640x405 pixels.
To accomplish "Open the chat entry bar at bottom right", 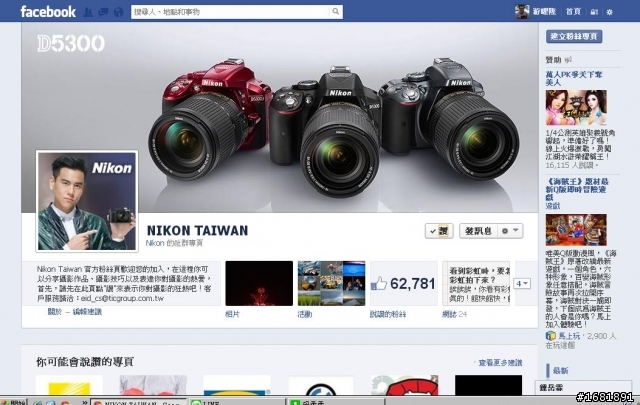I will tap(583, 388).
